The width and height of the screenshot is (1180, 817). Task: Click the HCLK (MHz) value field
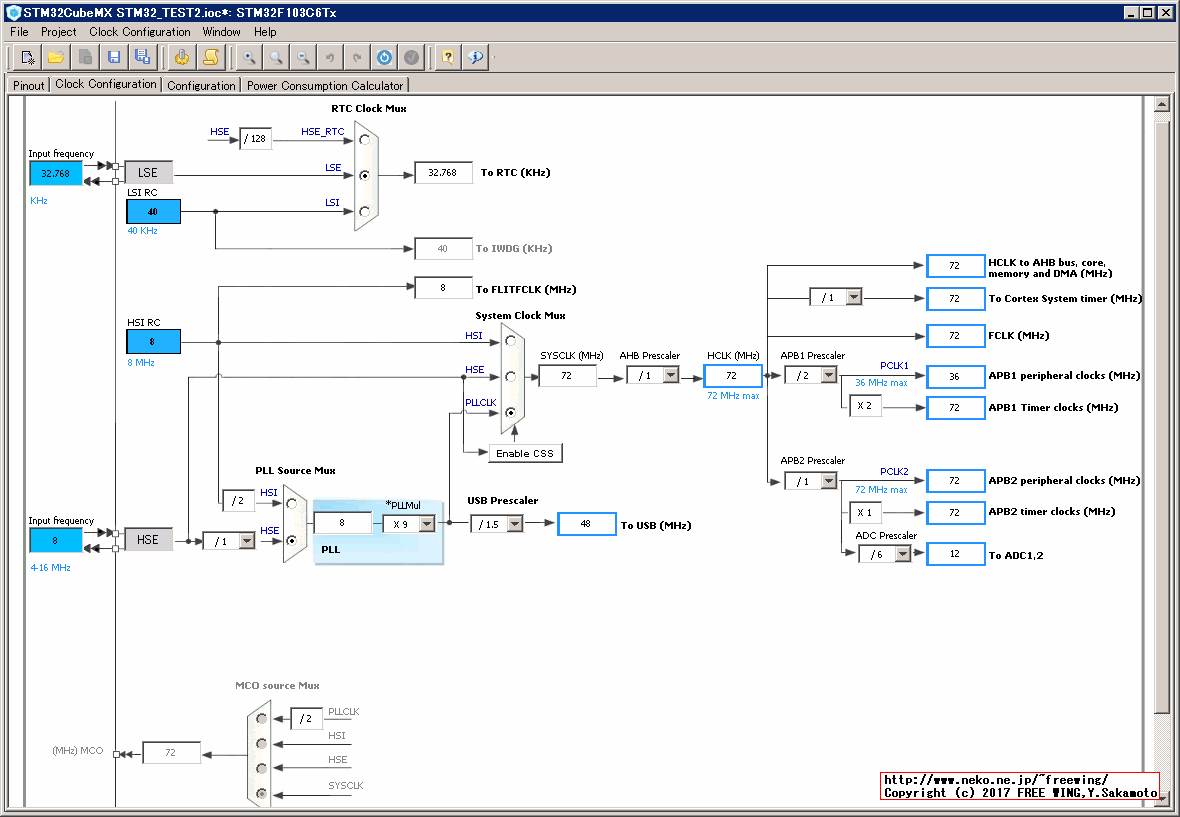click(x=732, y=375)
